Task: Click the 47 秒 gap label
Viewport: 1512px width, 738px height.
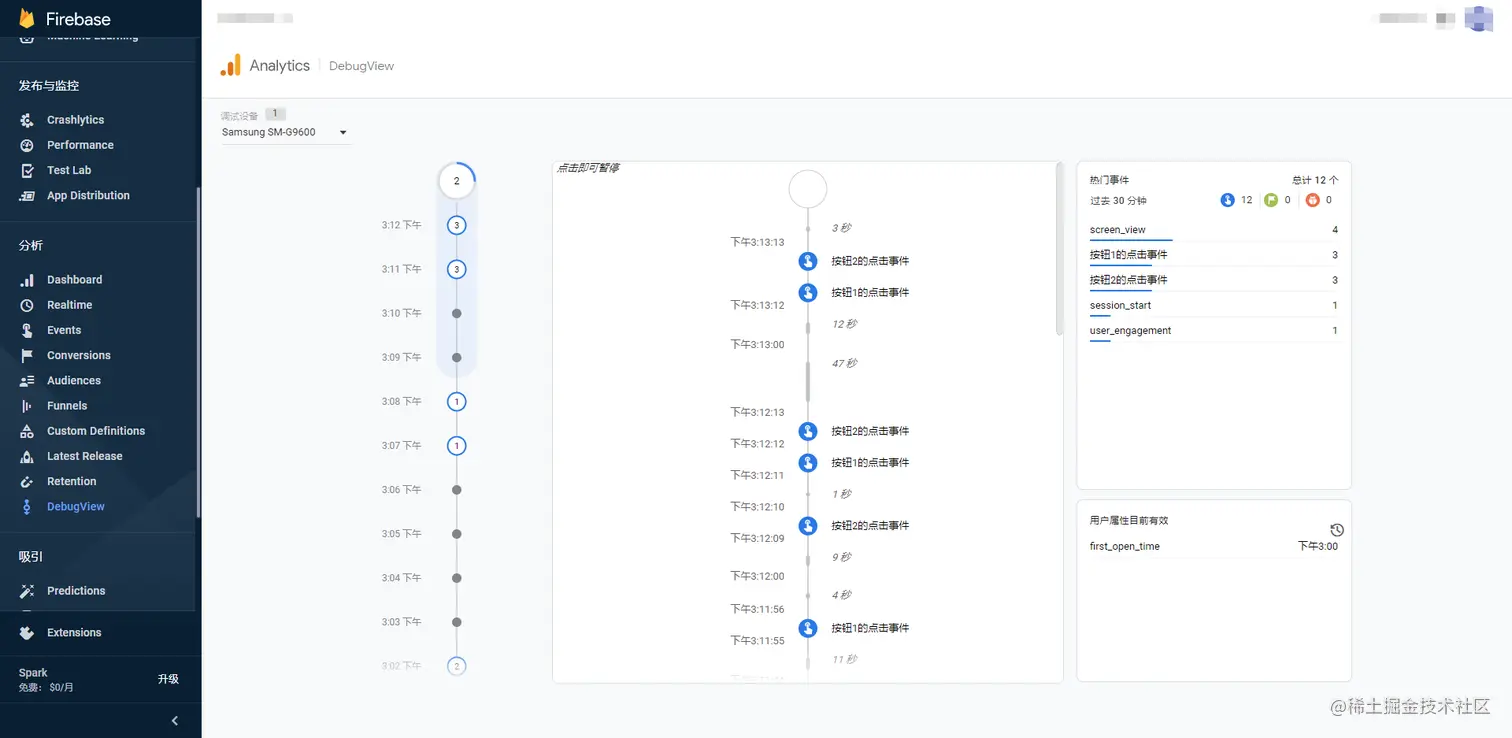Action: 845,363
